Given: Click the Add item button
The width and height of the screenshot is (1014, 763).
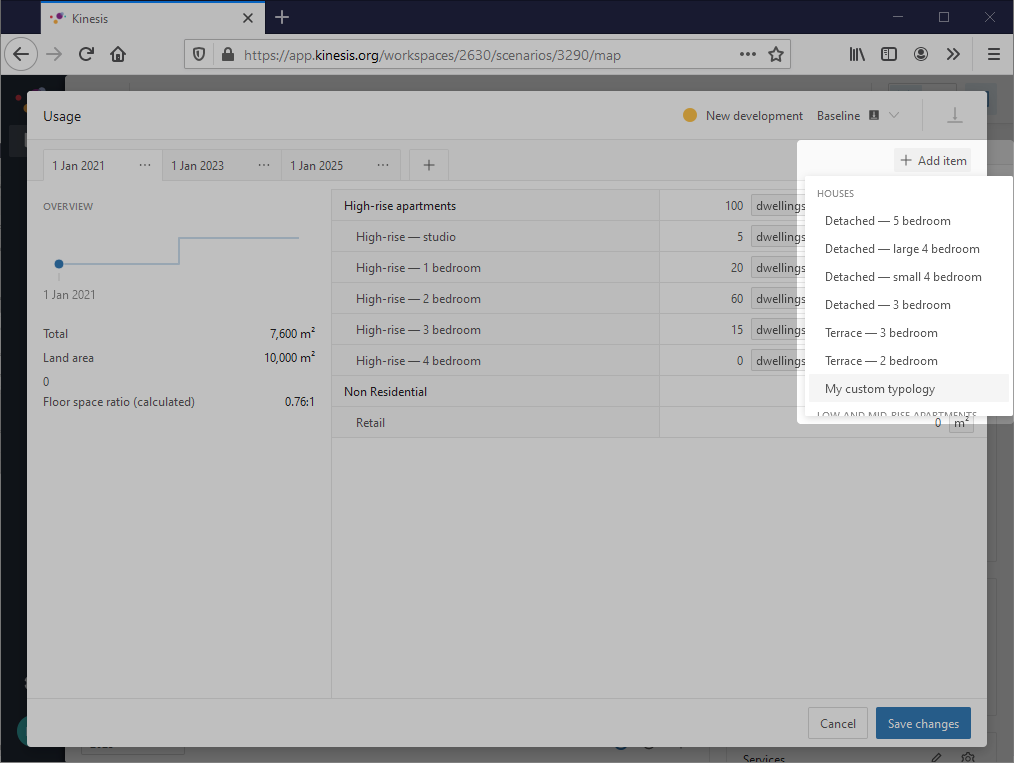Looking at the screenshot, I should pyautogui.click(x=933, y=160).
